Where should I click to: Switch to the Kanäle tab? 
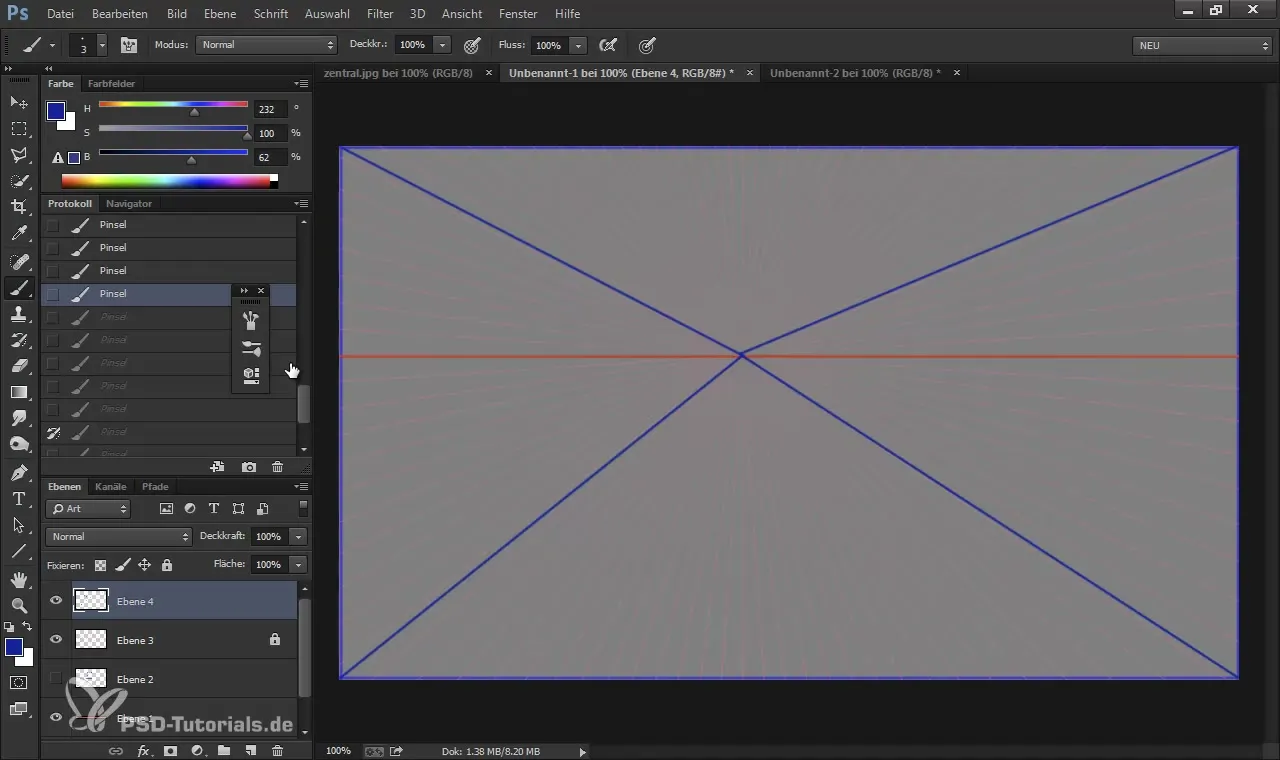click(x=110, y=487)
